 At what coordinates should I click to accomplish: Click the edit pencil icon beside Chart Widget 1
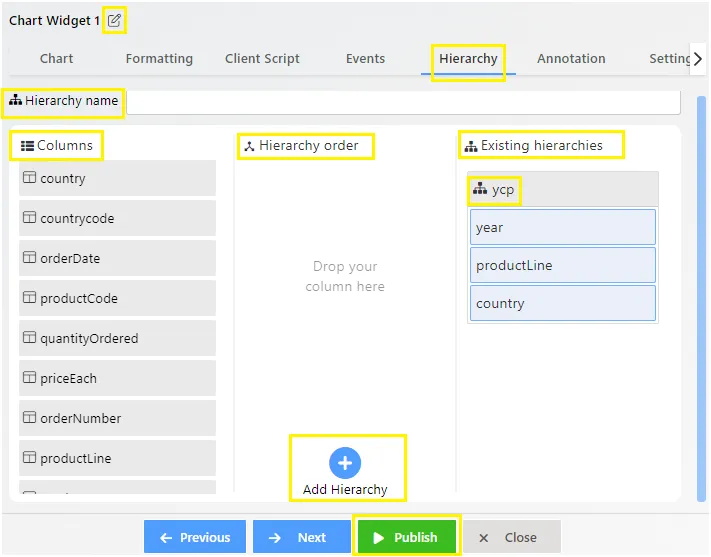(x=114, y=20)
